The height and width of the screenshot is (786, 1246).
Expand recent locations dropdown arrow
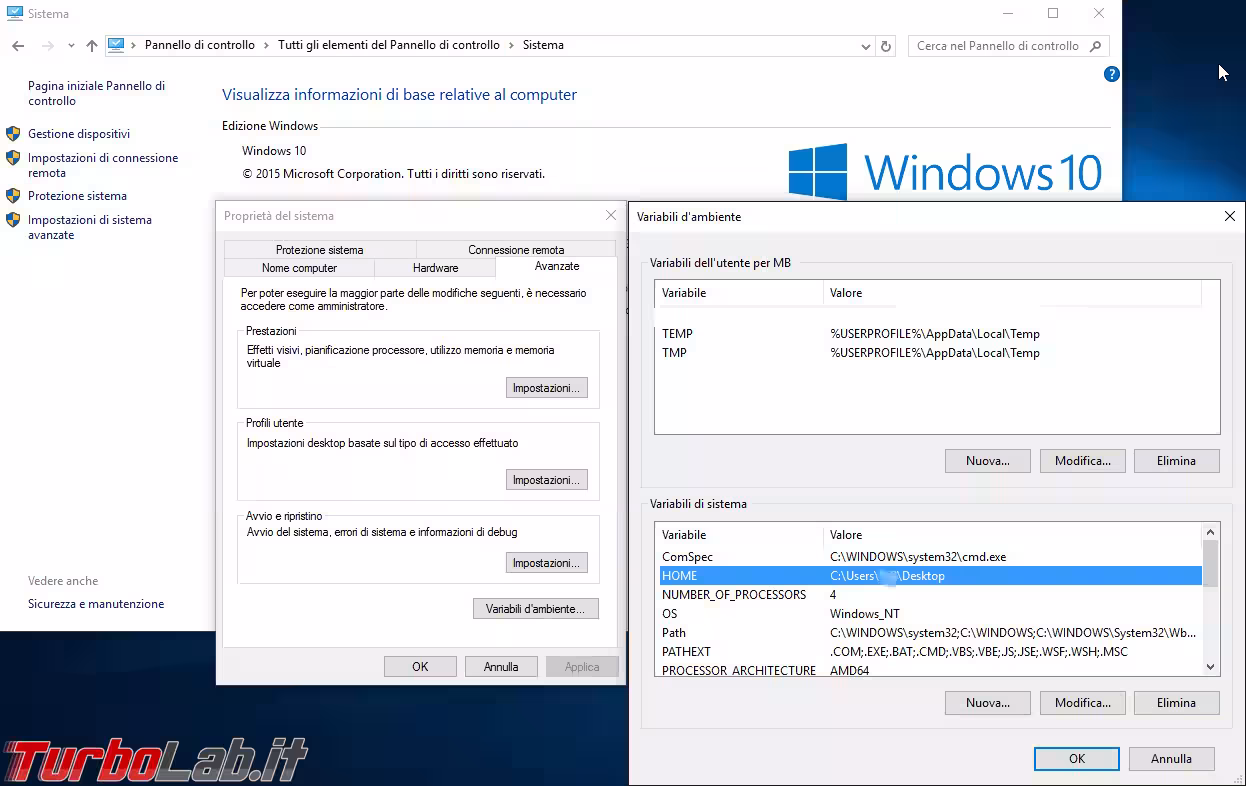coord(71,46)
